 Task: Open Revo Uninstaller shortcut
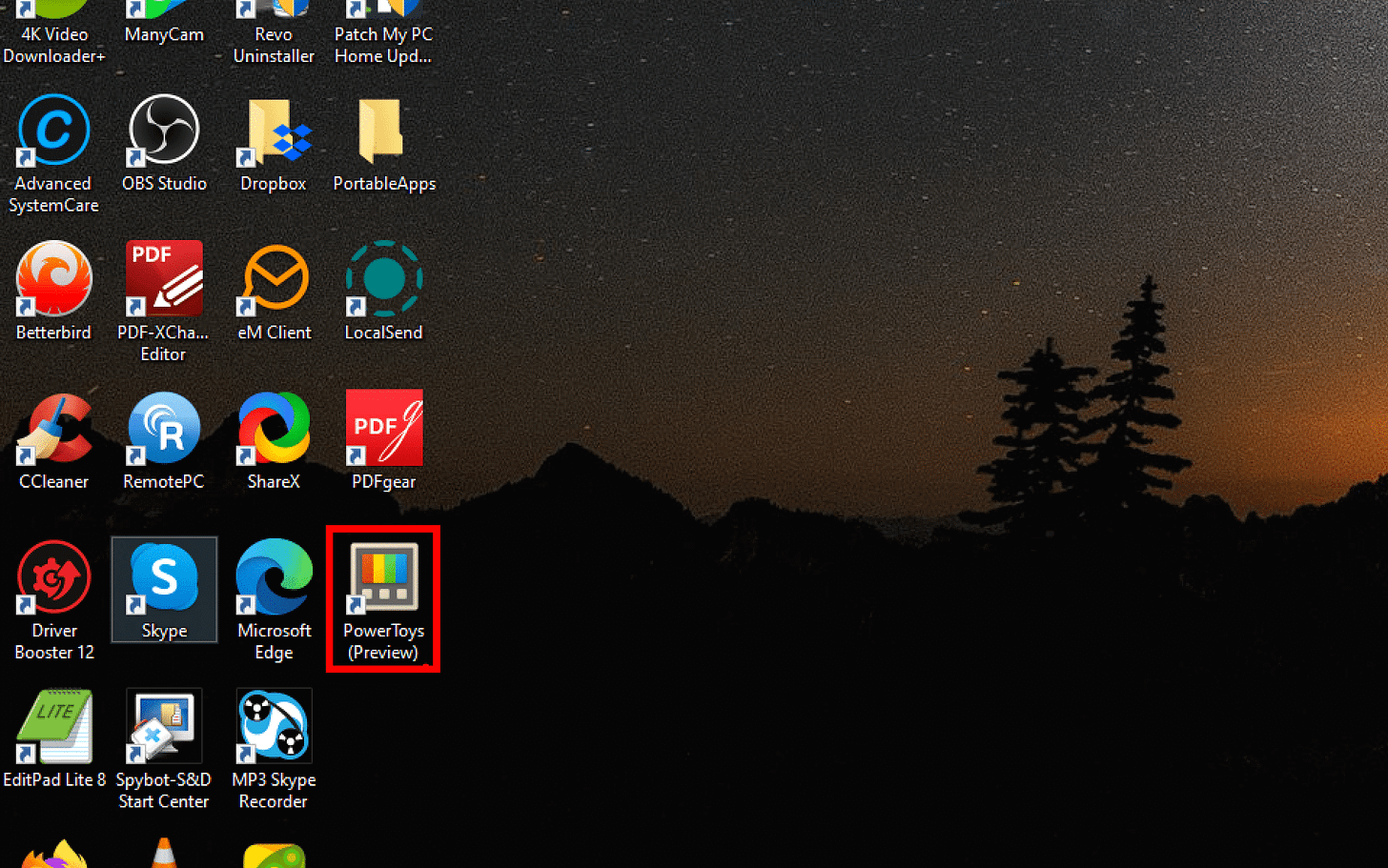pyautogui.click(x=274, y=33)
